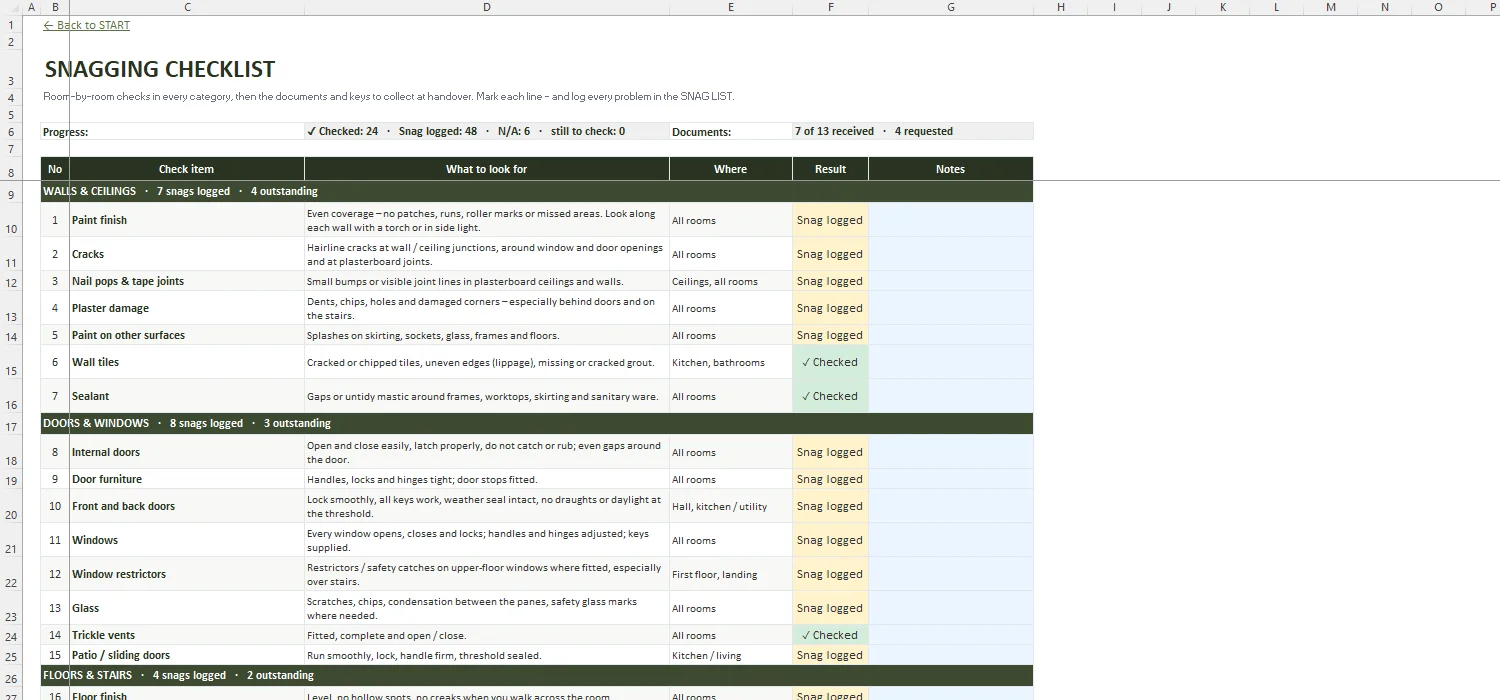Open Result cell for Patio / sliding doors
The width and height of the screenshot is (1500, 700).
coord(830,655)
